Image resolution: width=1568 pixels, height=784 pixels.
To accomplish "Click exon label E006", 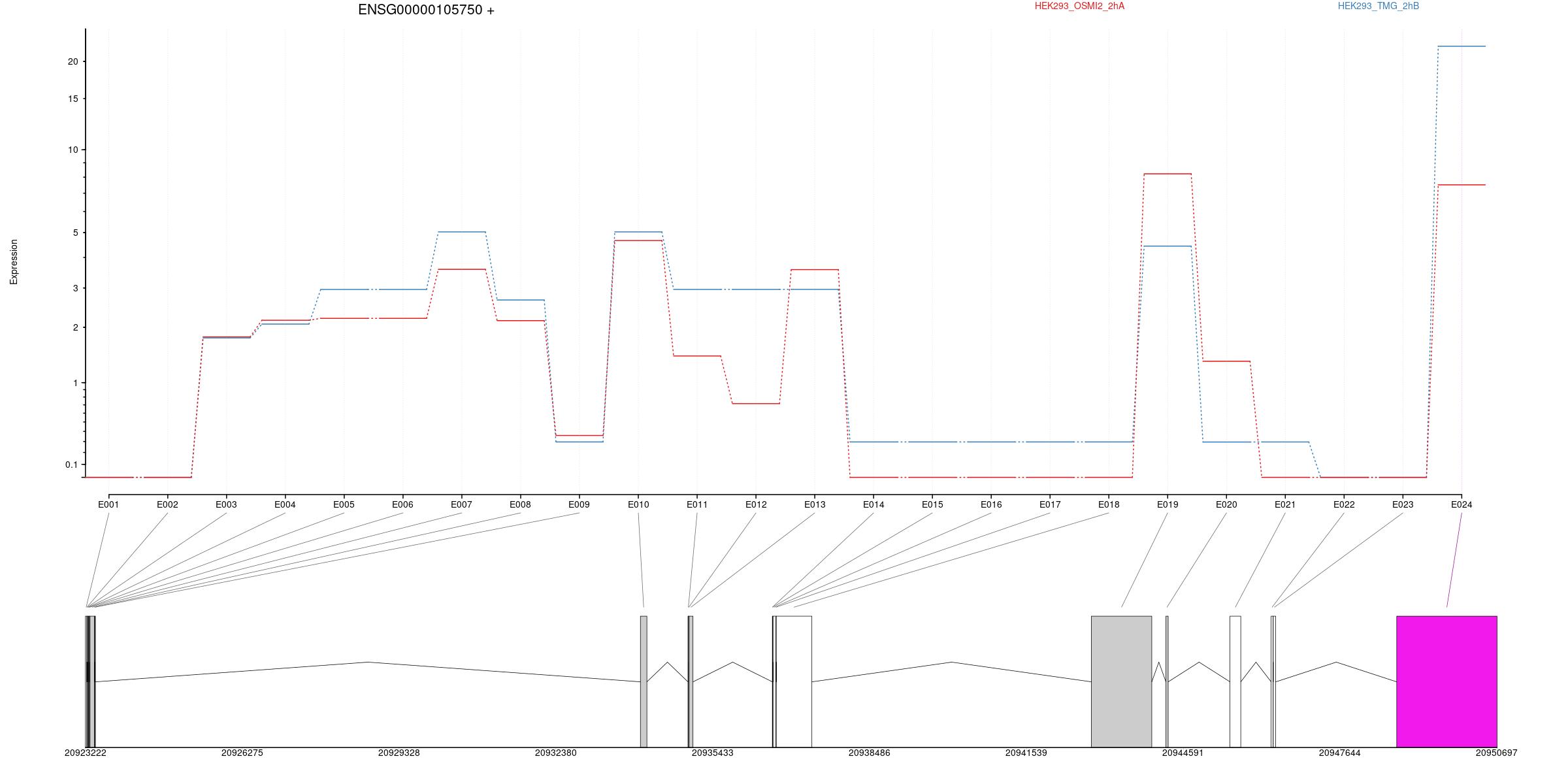I will click(402, 504).
